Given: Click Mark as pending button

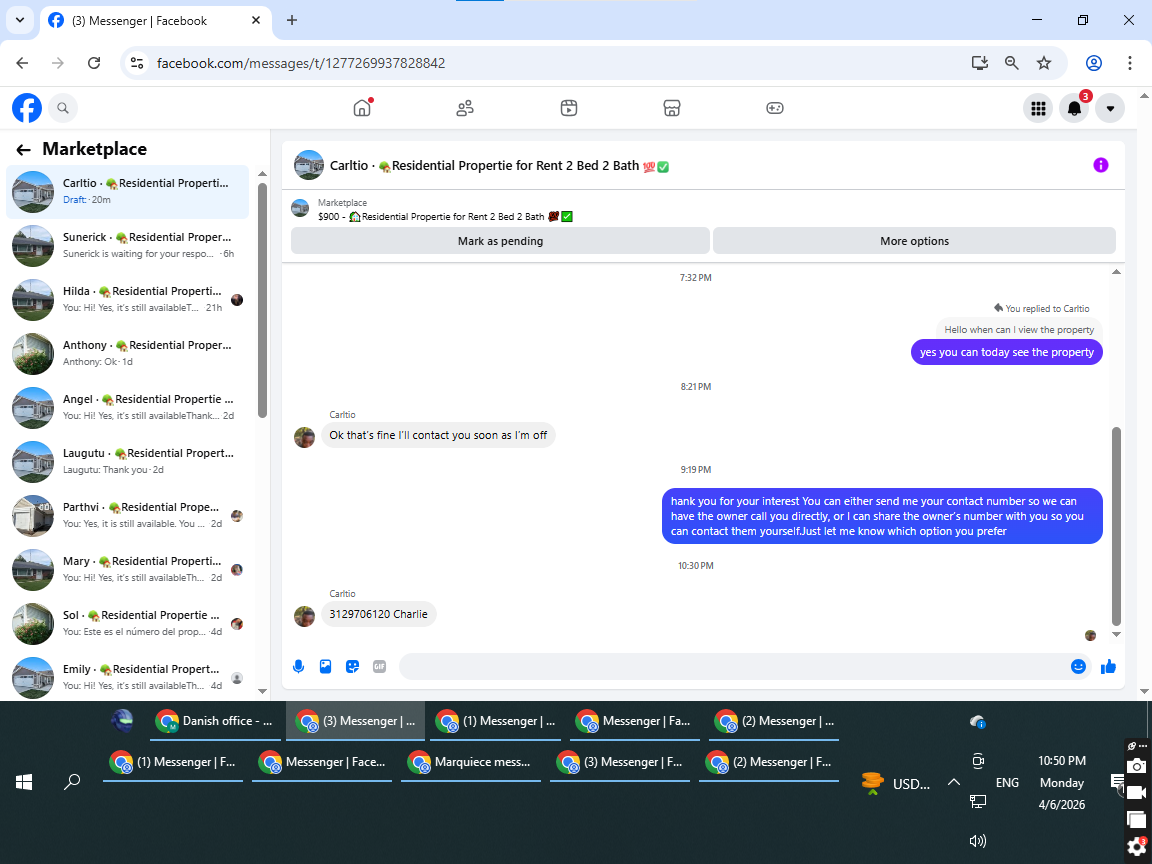Looking at the screenshot, I should (x=500, y=241).
